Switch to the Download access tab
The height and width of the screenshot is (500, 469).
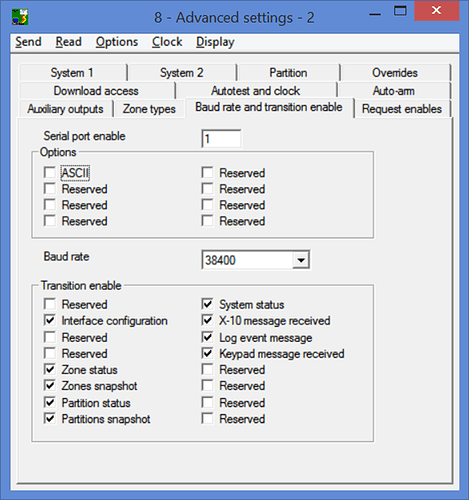[x=96, y=91]
